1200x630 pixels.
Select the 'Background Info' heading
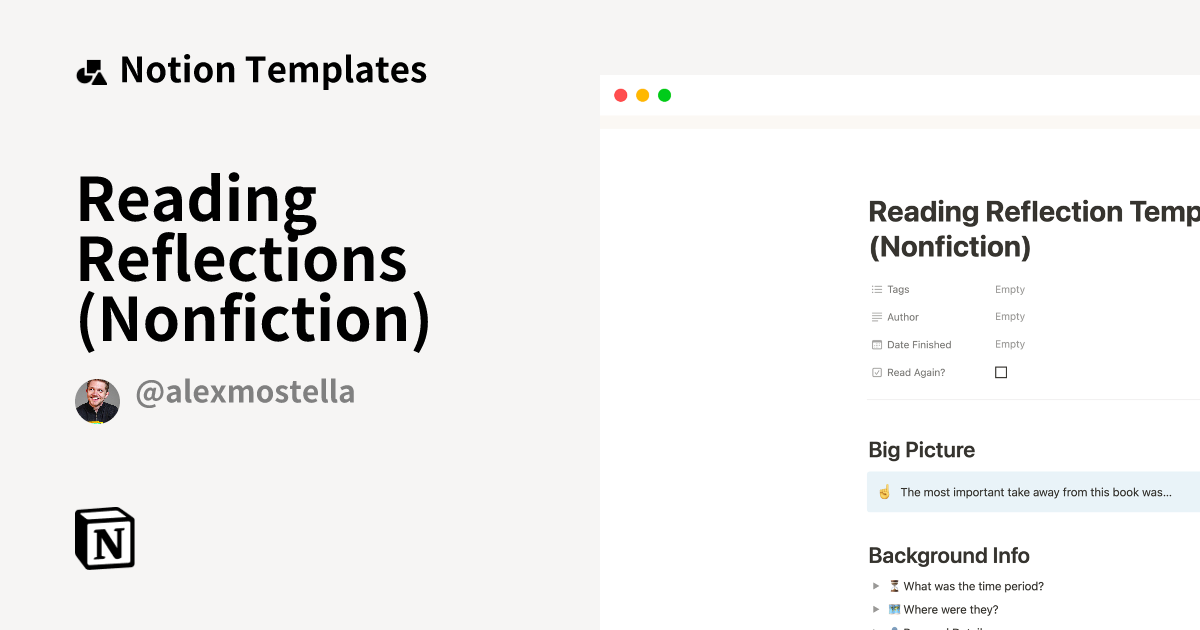pyautogui.click(x=948, y=555)
